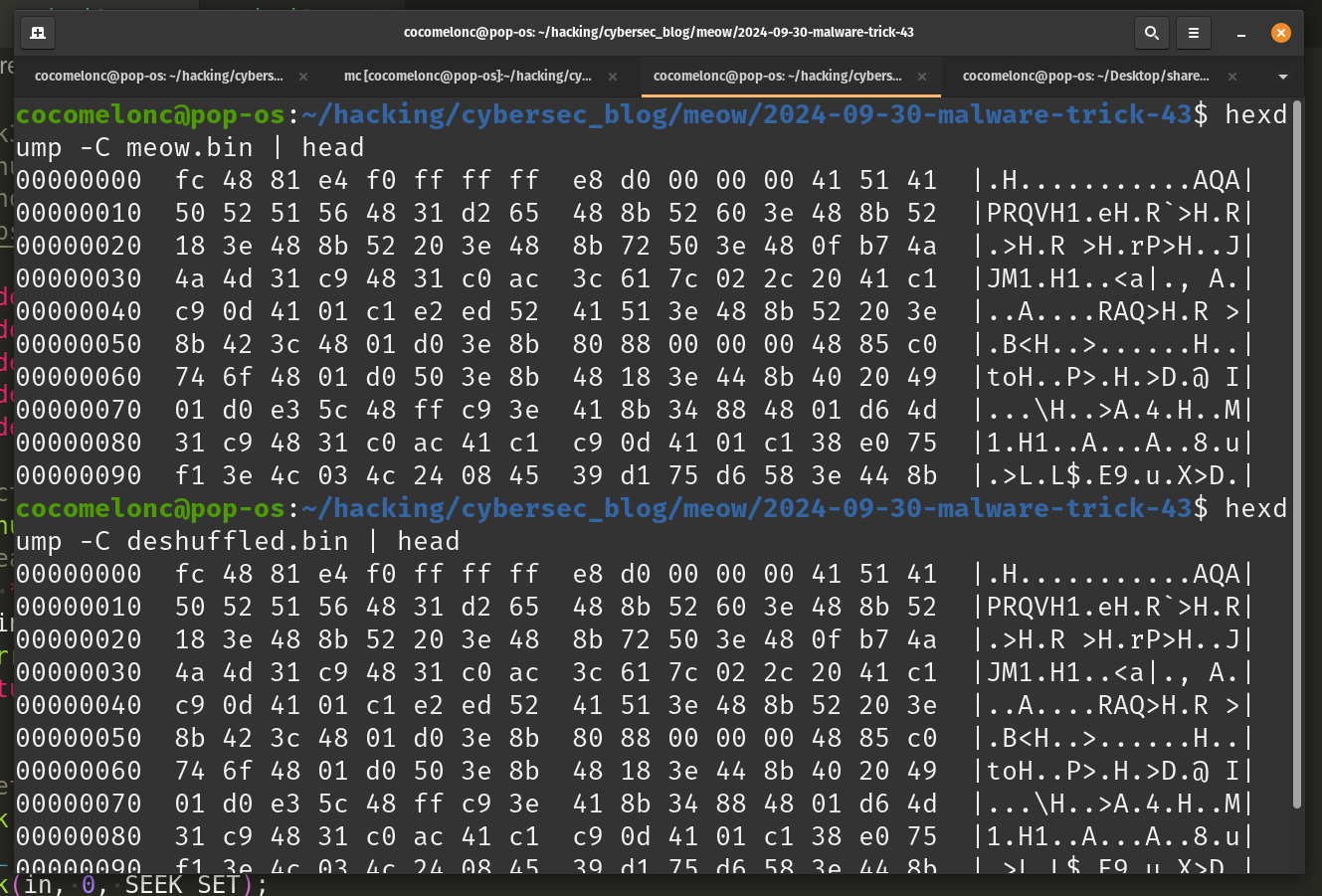1322x896 pixels.
Task: Click offset 00000060 in meow.bin dump
Action: (x=79, y=377)
